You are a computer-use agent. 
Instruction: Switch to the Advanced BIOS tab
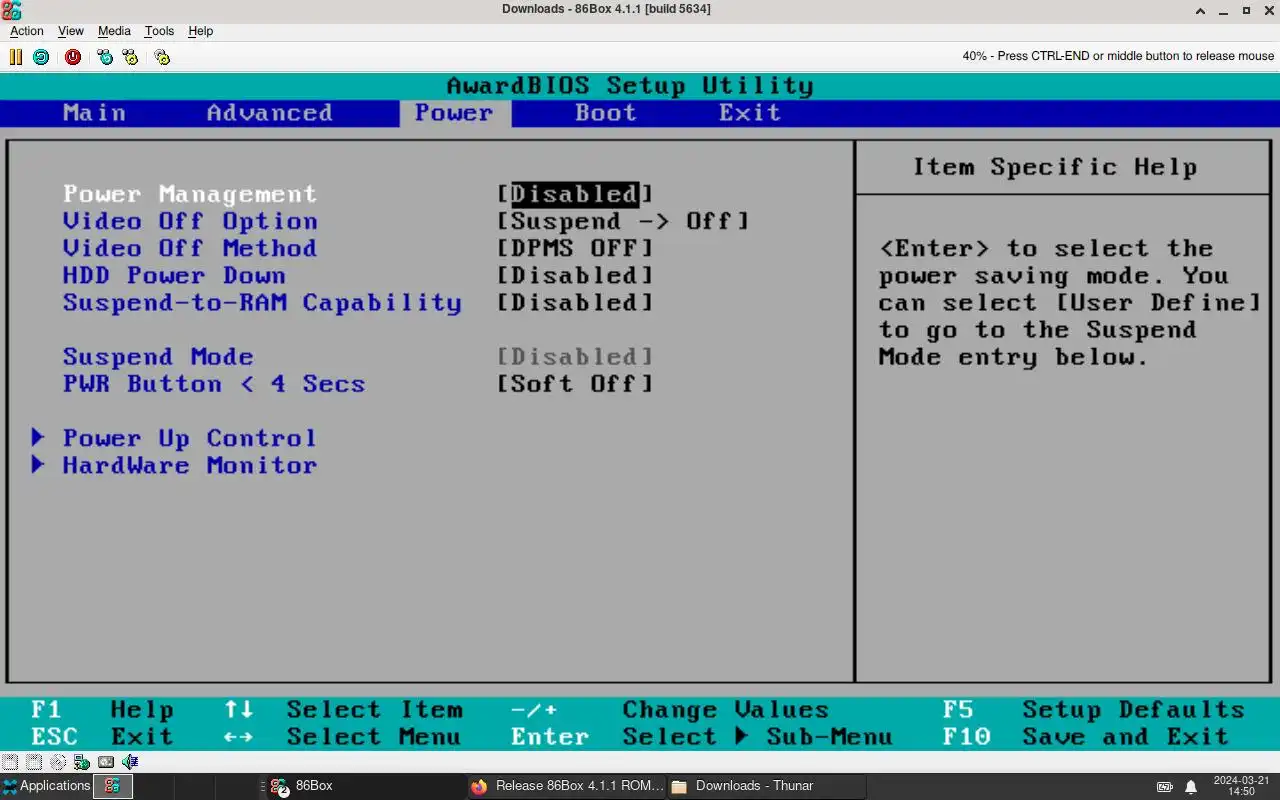[x=270, y=113]
